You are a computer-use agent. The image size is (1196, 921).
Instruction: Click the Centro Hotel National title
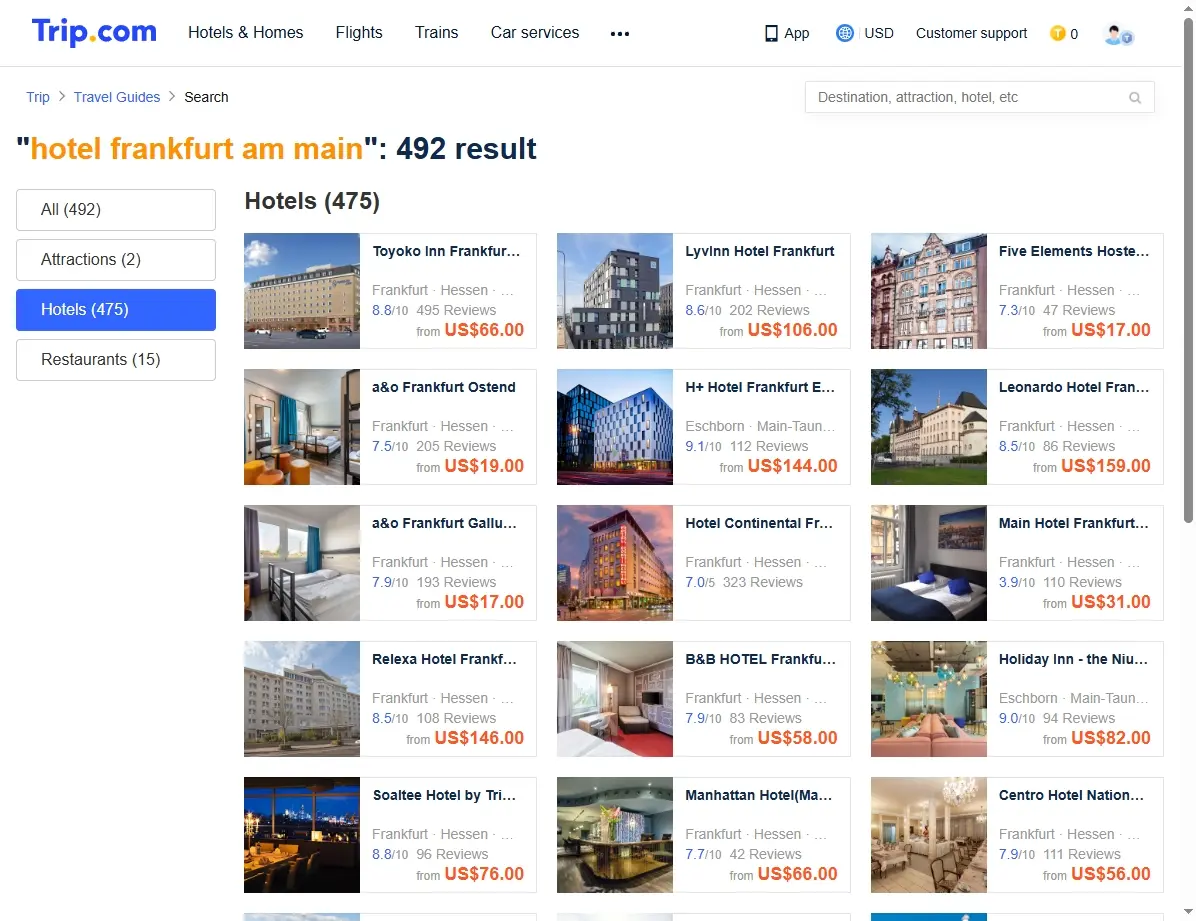[1071, 795]
